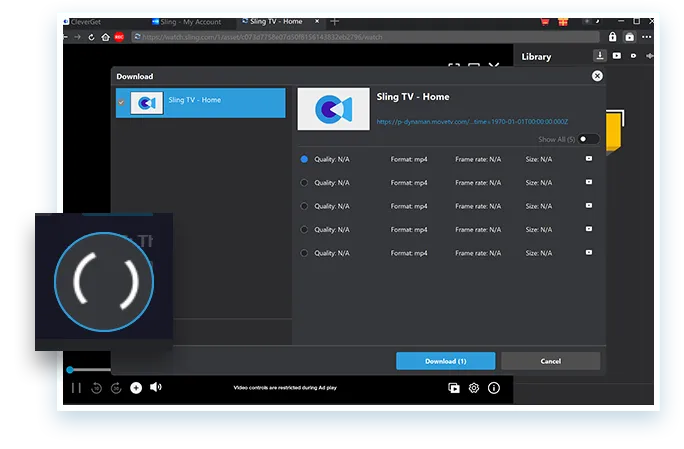Open the player info icon
684x449 pixels.
pyautogui.click(x=494, y=388)
